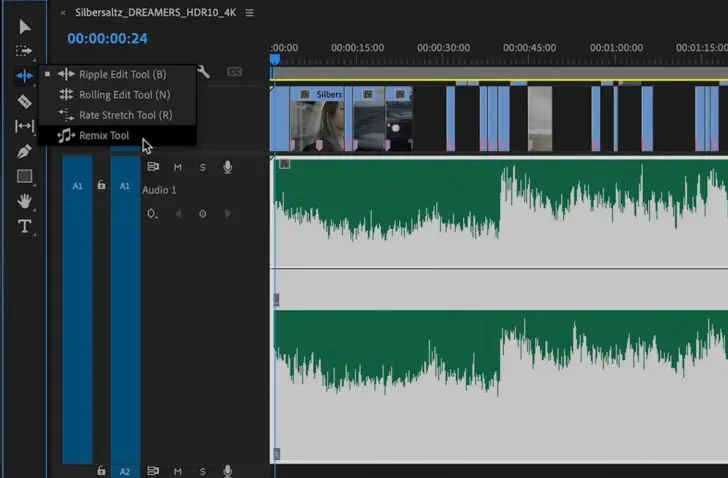
Task: Go to previous keyframe on Audio 1
Action: pyautogui.click(x=179, y=214)
